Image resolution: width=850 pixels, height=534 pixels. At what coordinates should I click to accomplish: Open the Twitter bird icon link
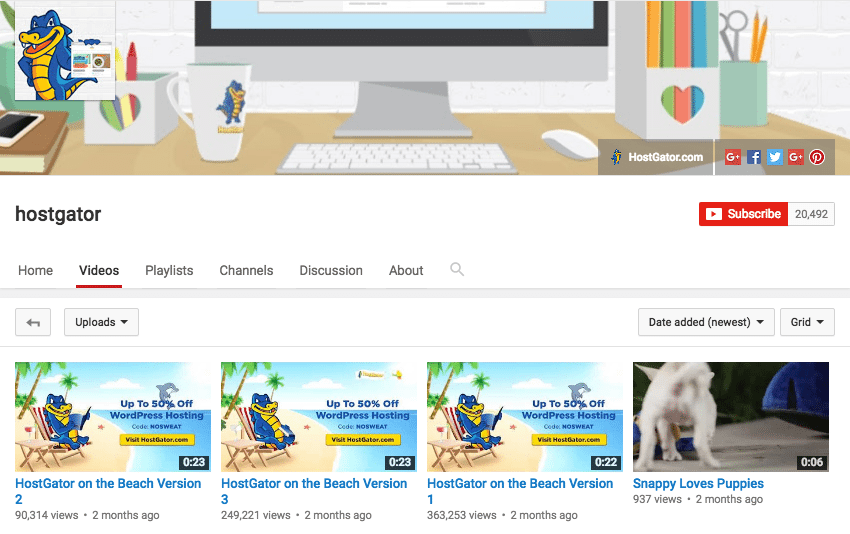(x=775, y=157)
